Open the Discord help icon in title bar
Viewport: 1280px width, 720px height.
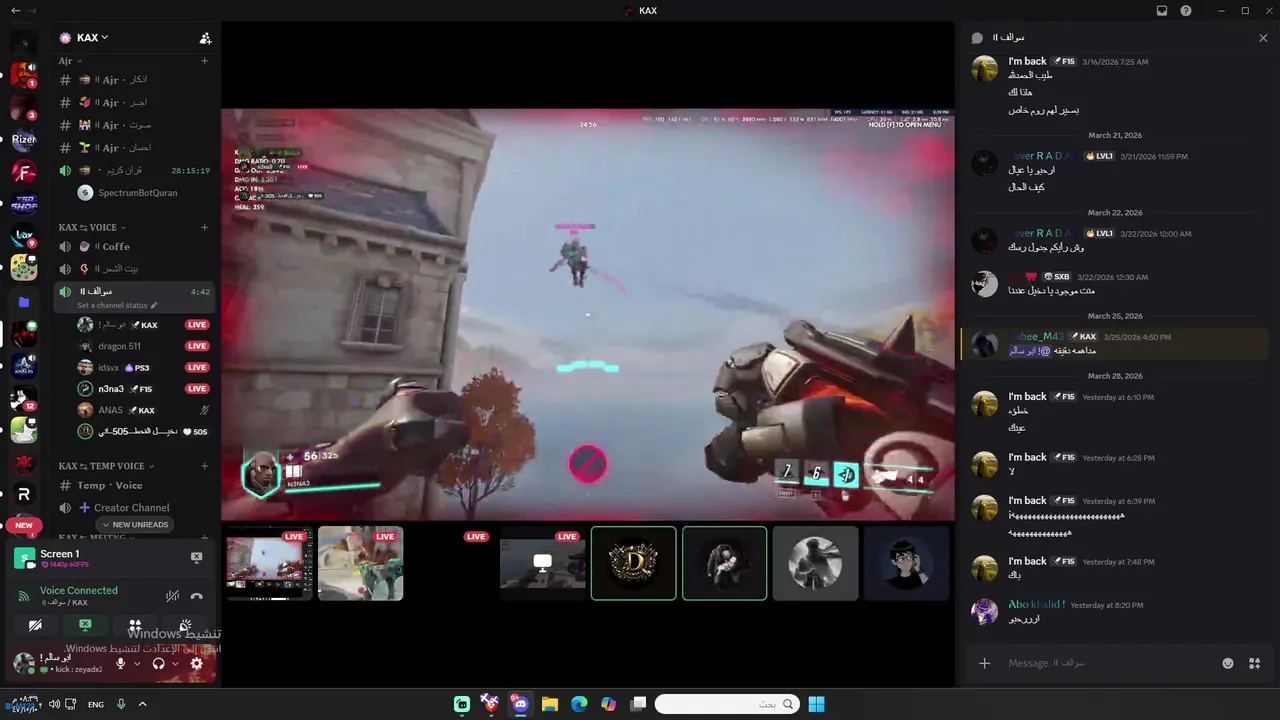point(1186,11)
